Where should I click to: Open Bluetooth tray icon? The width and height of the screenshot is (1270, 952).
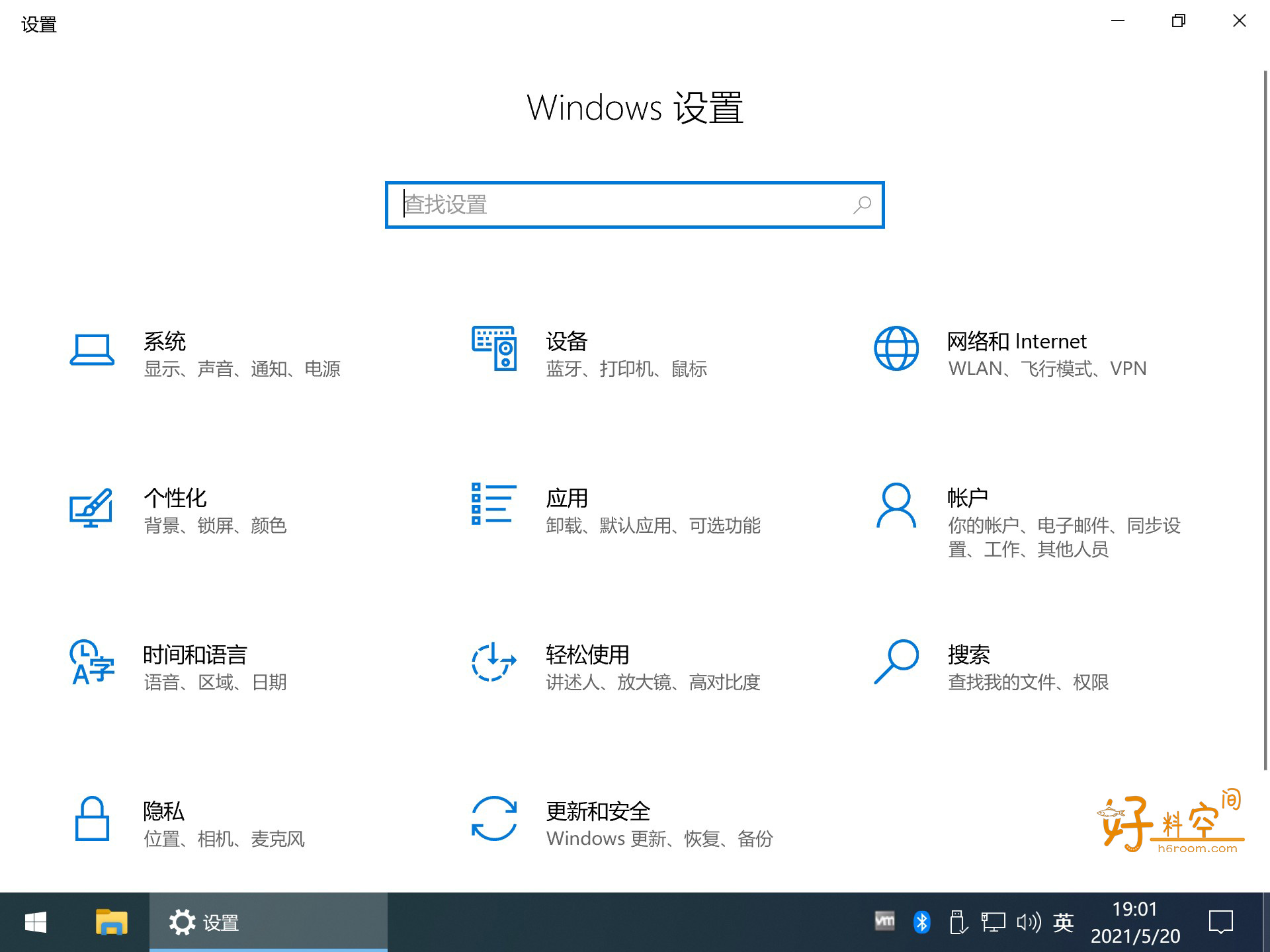pyautogui.click(x=921, y=922)
